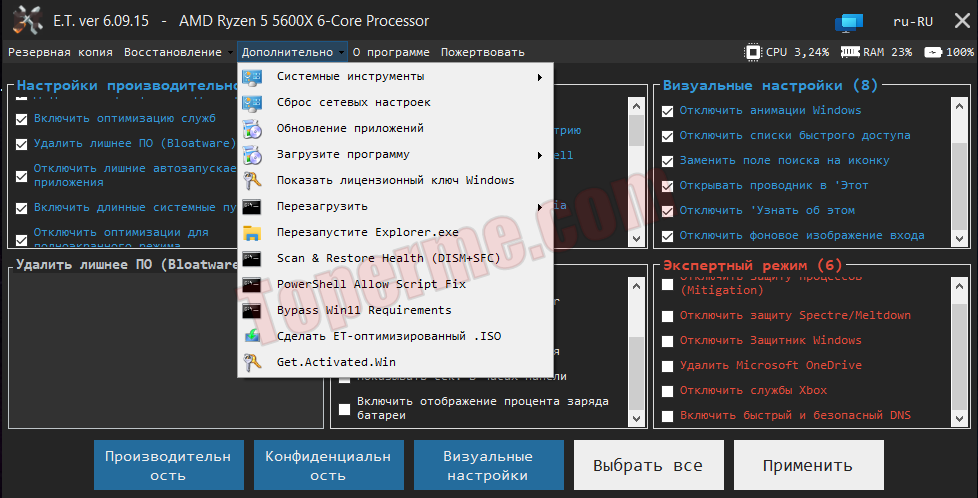Uncheck Включить оптимизацию служб
Image resolution: width=978 pixels, height=498 pixels.
(x=21, y=119)
